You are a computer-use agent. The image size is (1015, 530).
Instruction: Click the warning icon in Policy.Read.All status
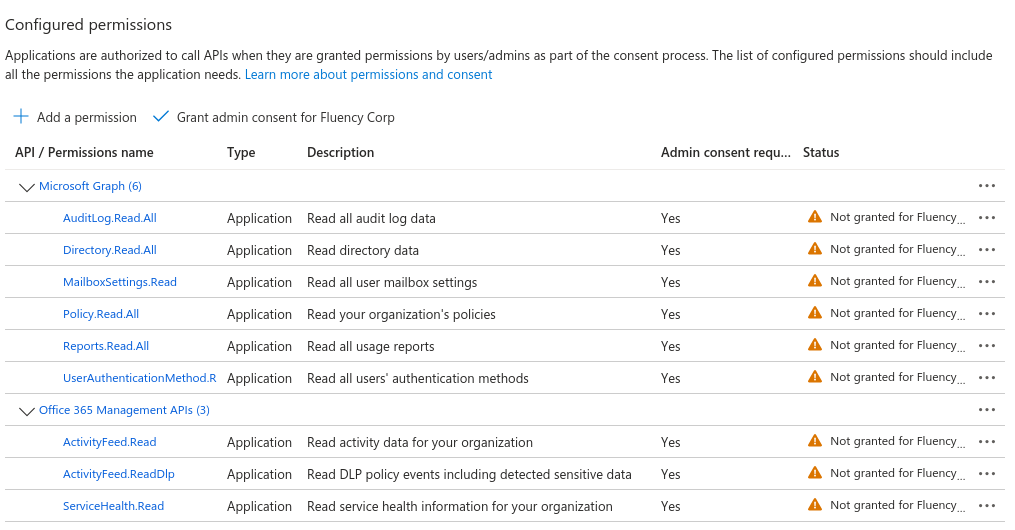point(815,313)
